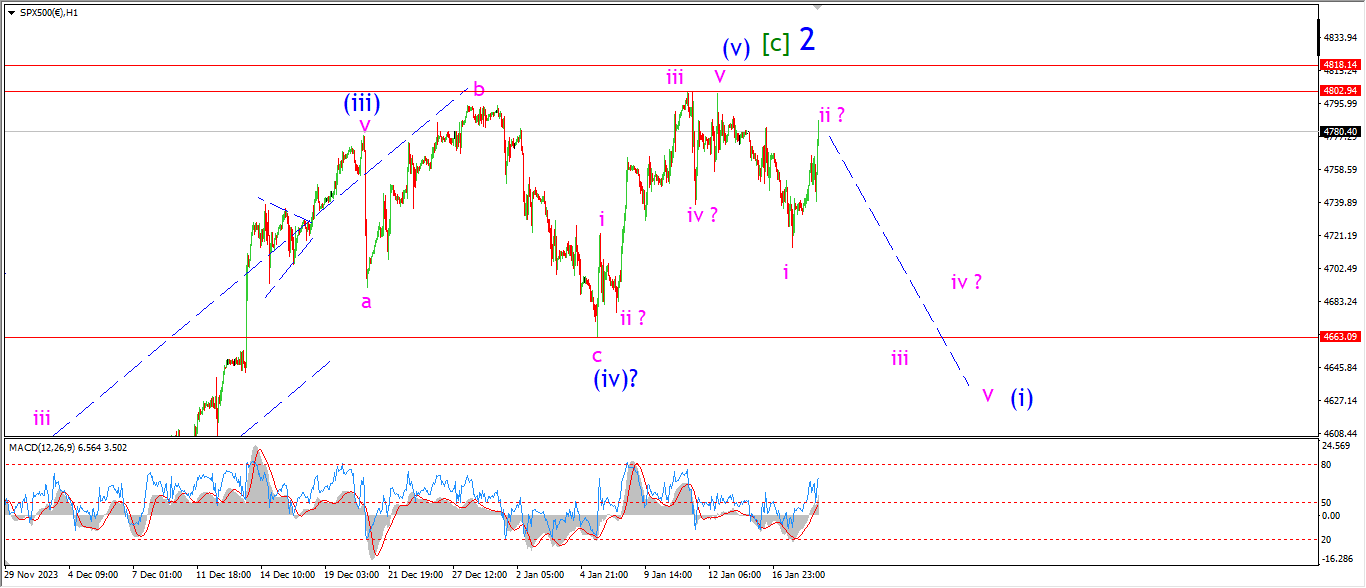Click the blue (v) wave label at top
Image resolution: width=1366 pixels, height=588 pixels.
(735, 47)
